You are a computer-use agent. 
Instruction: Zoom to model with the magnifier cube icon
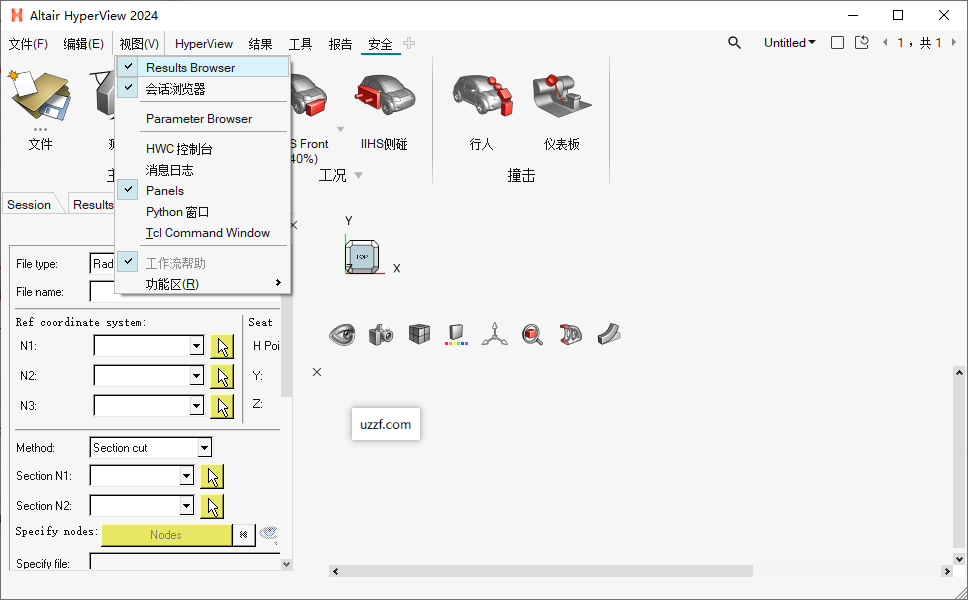[532, 334]
